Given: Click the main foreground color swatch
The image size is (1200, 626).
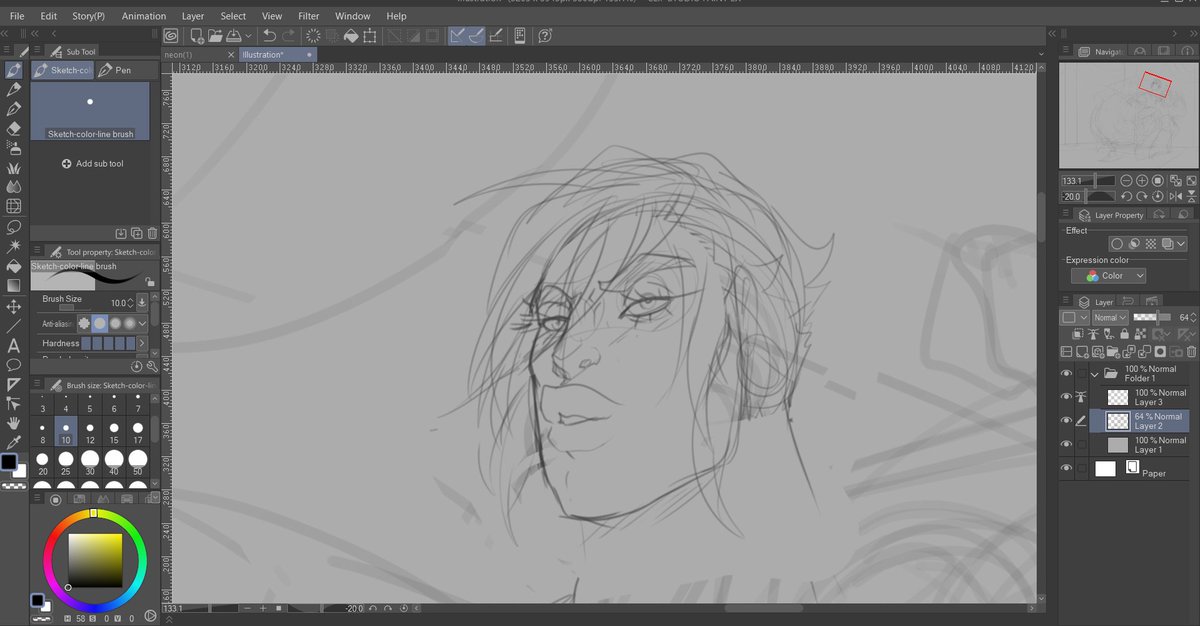Looking at the screenshot, I should pyautogui.click(x=9, y=462).
